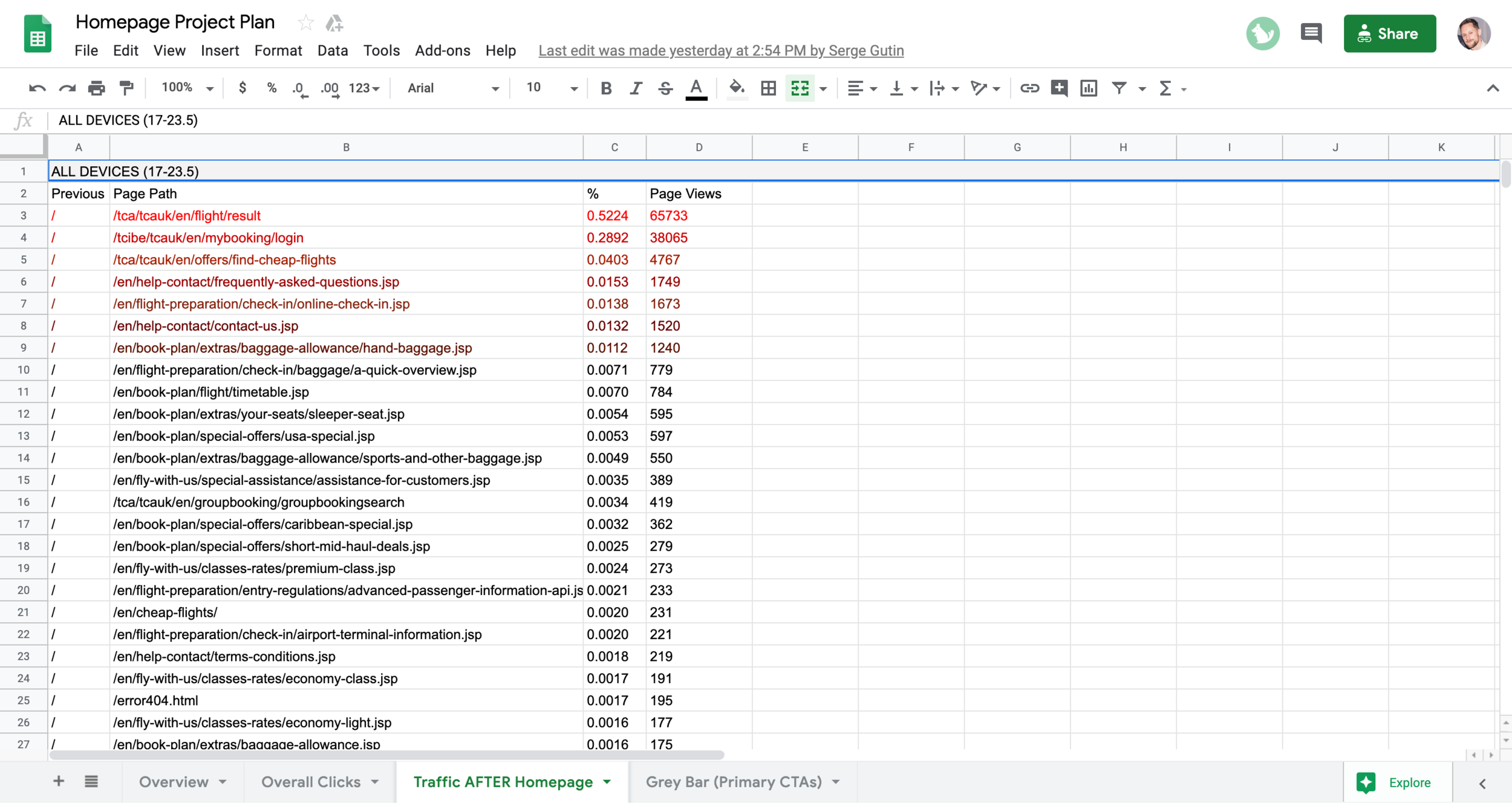Decrease decimal places icon
The height and width of the screenshot is (806, 1512).
299,89
